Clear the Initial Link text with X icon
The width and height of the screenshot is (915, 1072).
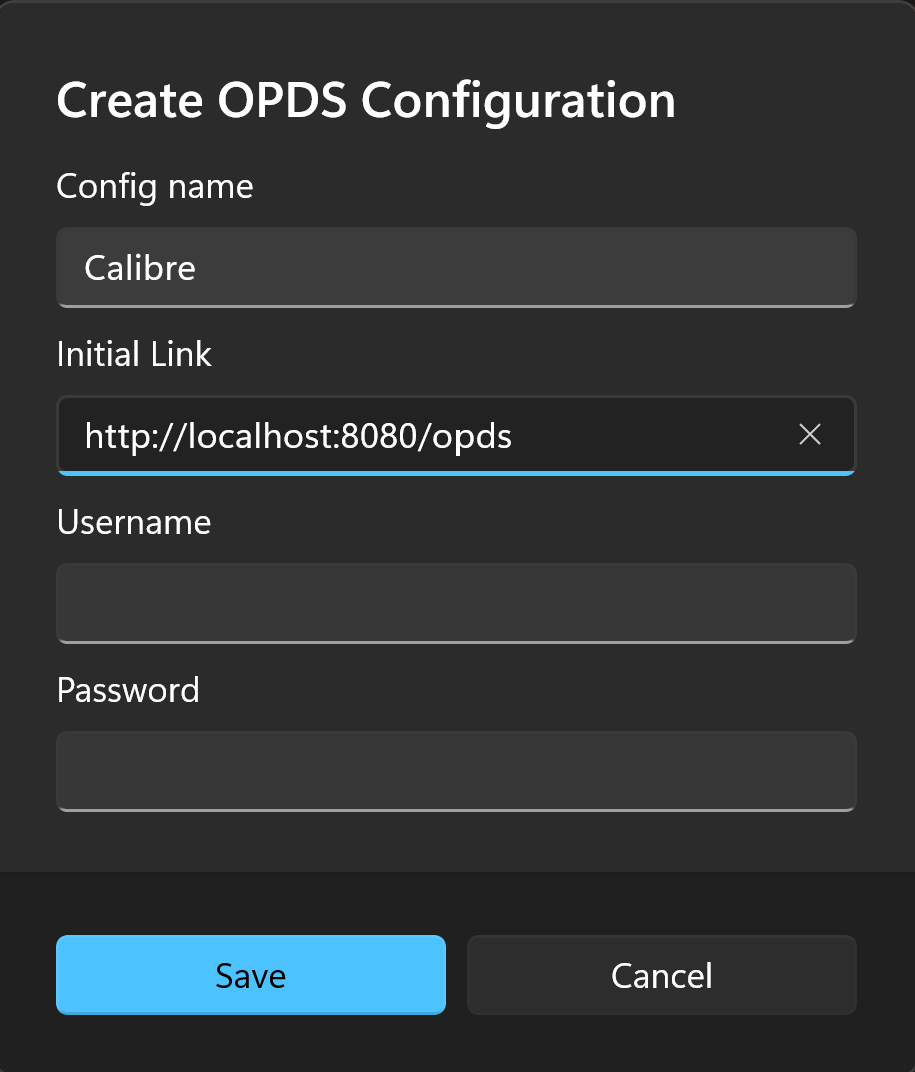click(x=810, y=435)
